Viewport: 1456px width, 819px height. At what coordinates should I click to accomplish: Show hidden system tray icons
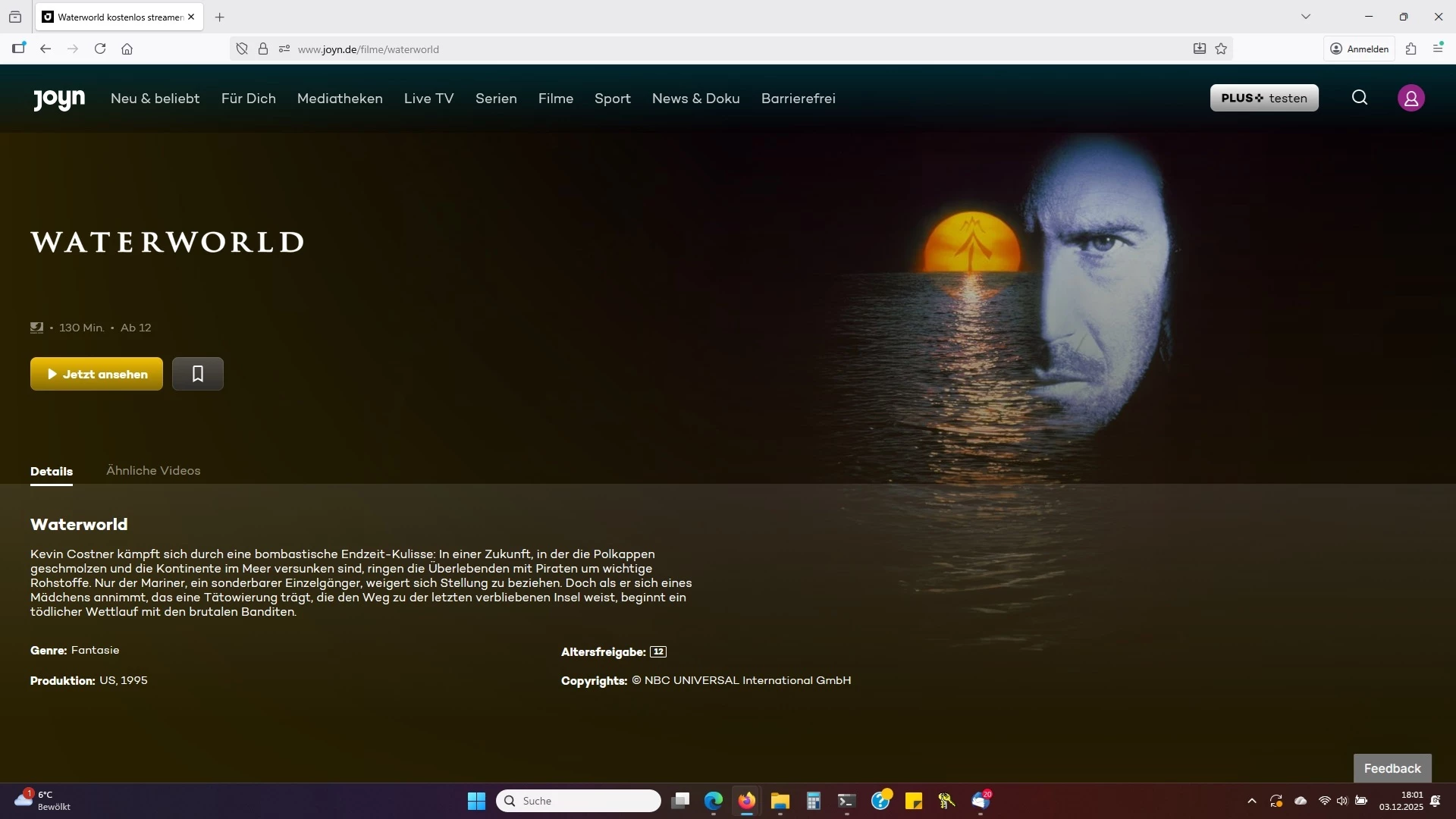[x=1252, y=801]
